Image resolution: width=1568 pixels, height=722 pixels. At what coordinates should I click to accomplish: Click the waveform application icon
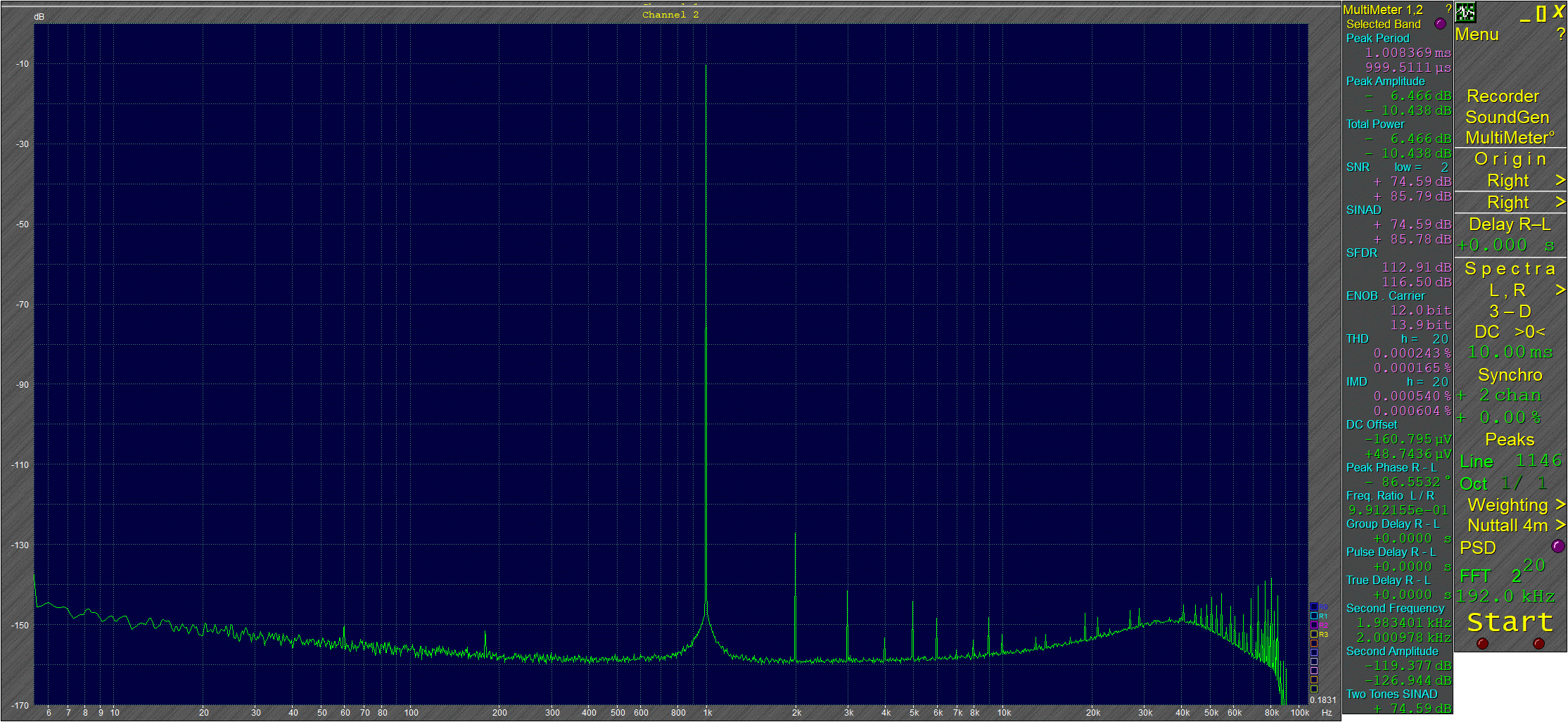coord(1465,12)
